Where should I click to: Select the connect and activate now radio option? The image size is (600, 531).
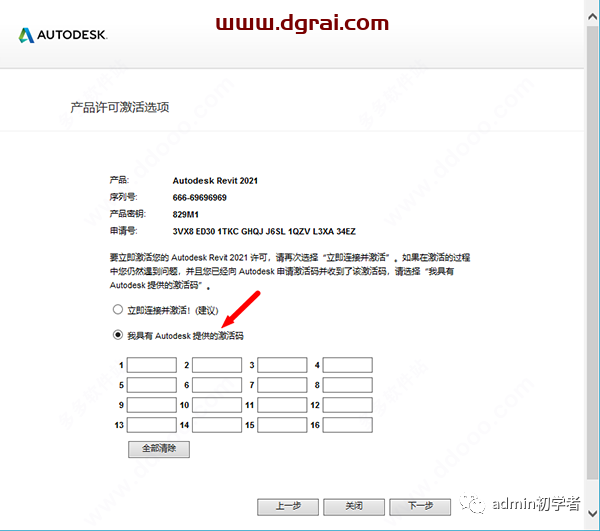[117, 309]
